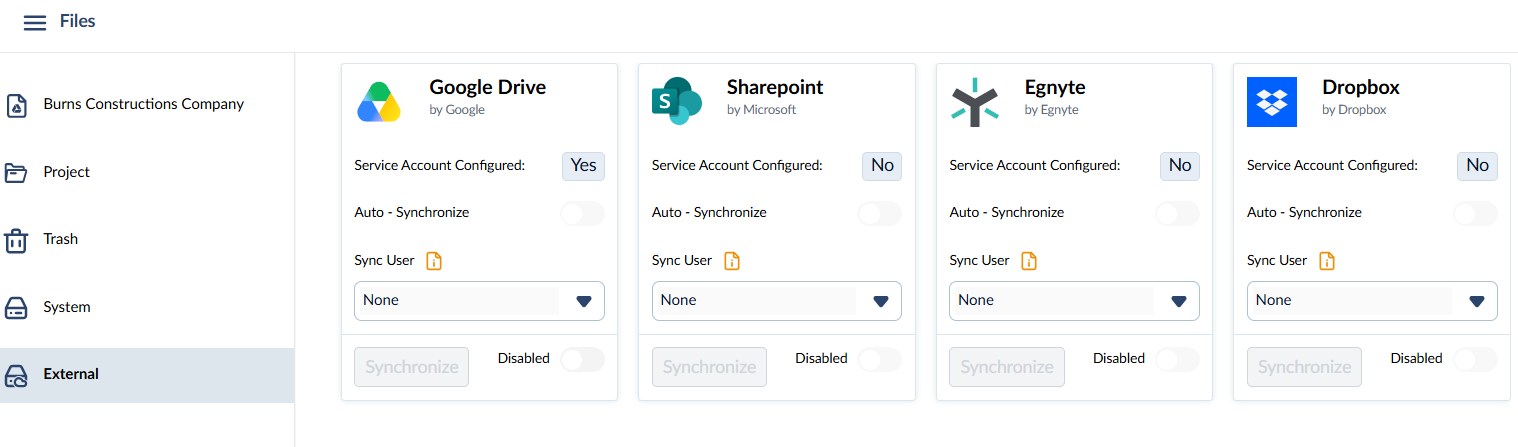
Task: Open the Dropbox Sync User dropdown
Action: pyautogui.click(x=1372, y=301)
